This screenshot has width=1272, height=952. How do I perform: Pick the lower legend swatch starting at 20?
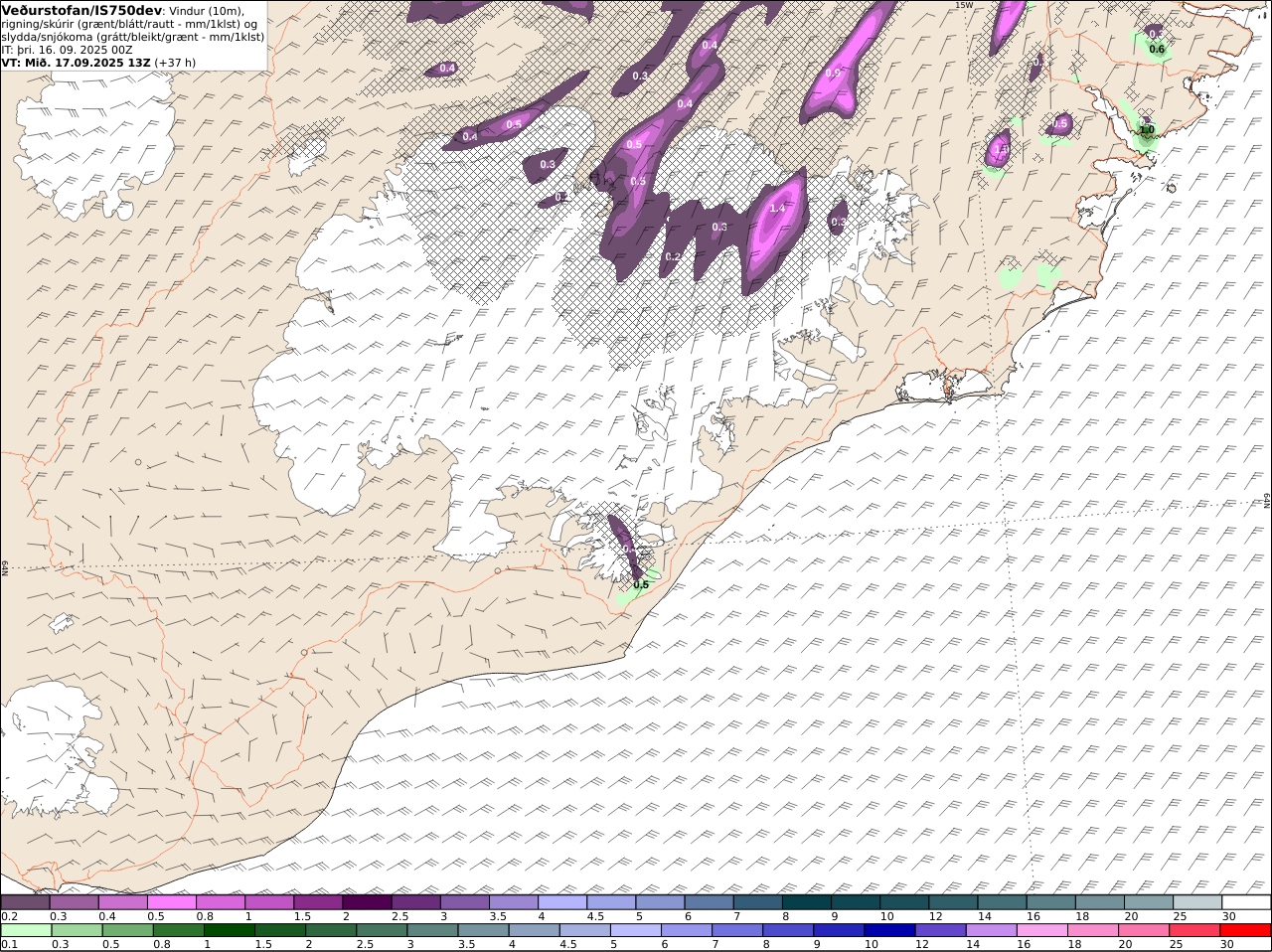point(1144,930)
